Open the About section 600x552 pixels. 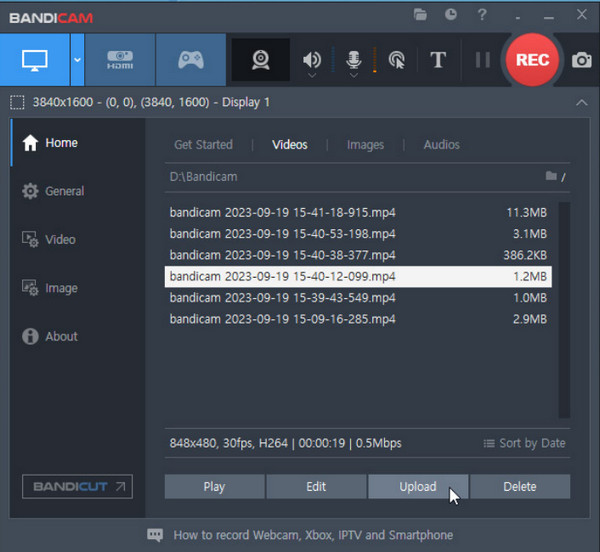coord(50,337)
